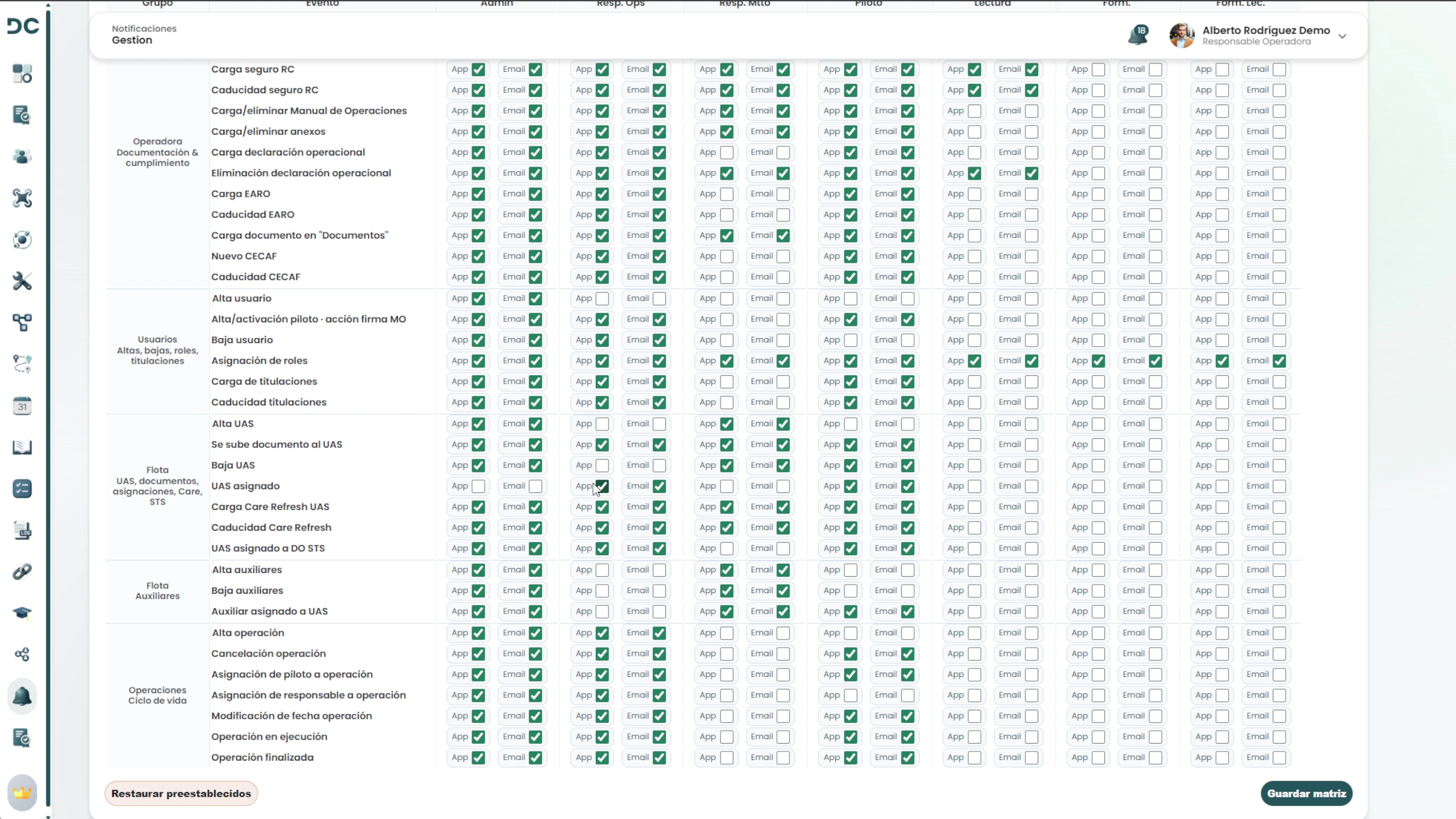Open the users group icon in the sidebar
The image size is (1456, 819).
pos(22,157)
